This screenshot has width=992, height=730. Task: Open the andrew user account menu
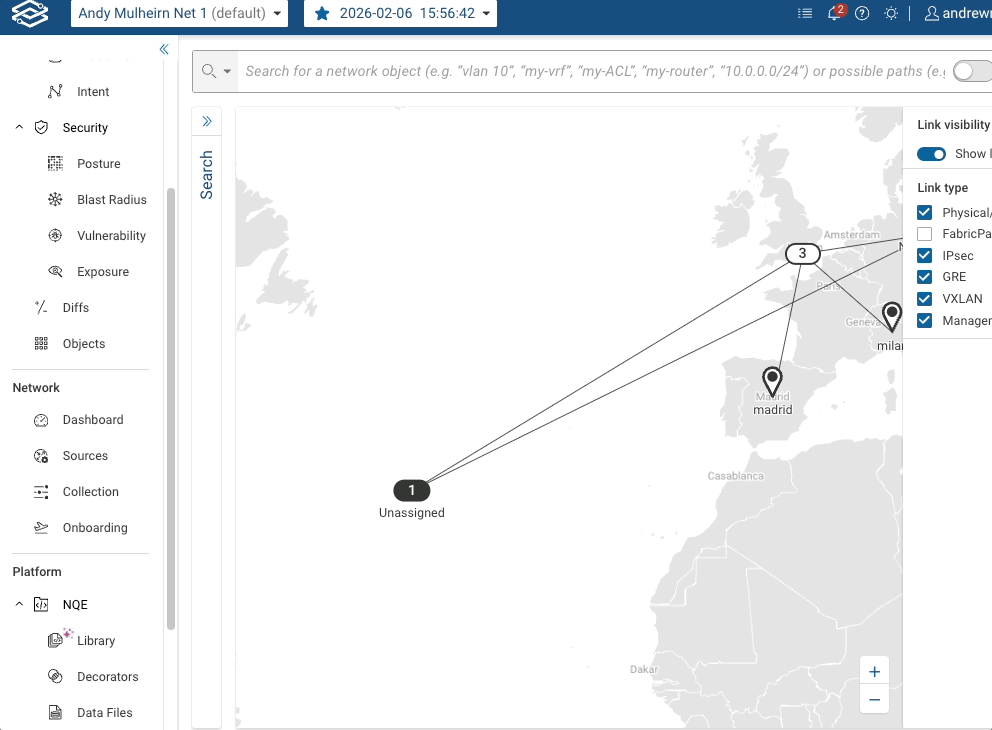(x=957, y=13)
